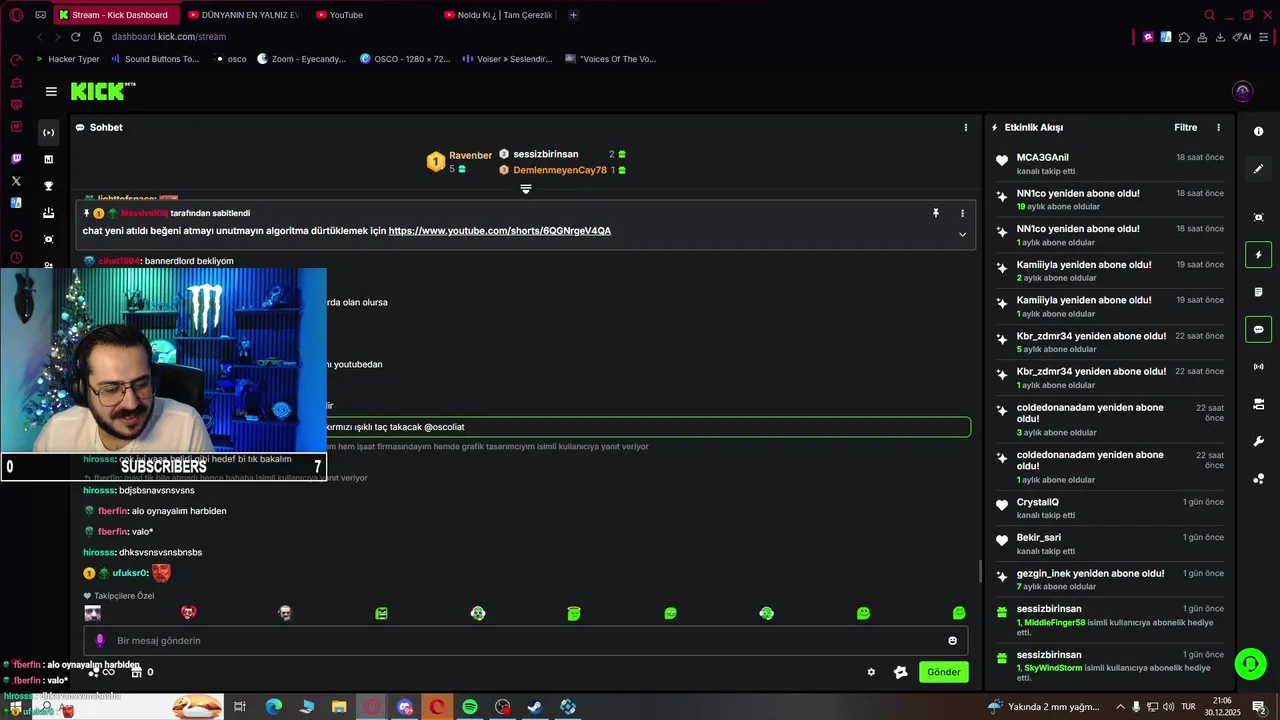The image size is (1280, 720).
Task: Open the pinned message three-dot options
Action: (x=962, y=213)
